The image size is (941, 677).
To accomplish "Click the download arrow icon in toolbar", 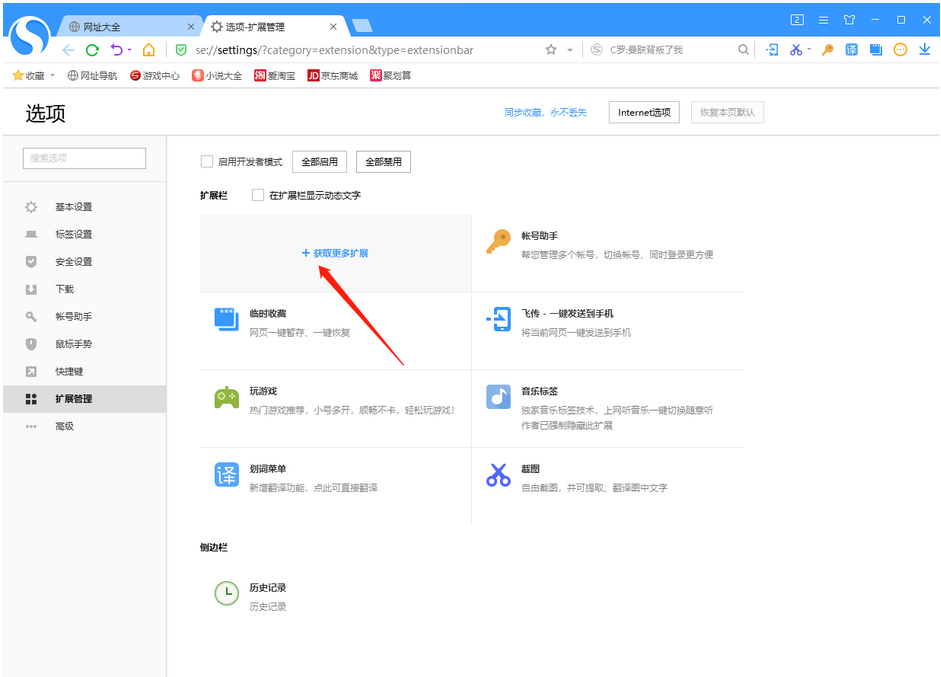I will pos(925,50).
